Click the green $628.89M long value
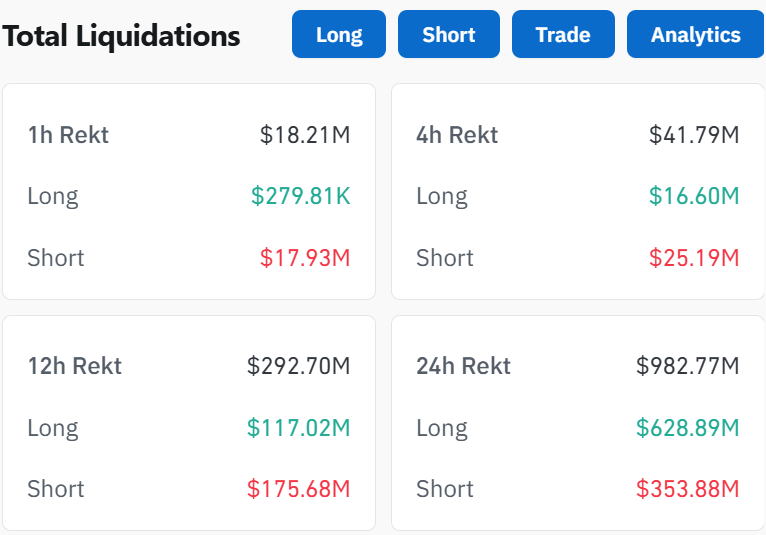This screenshot has height=535, width=766. (688, 428)
